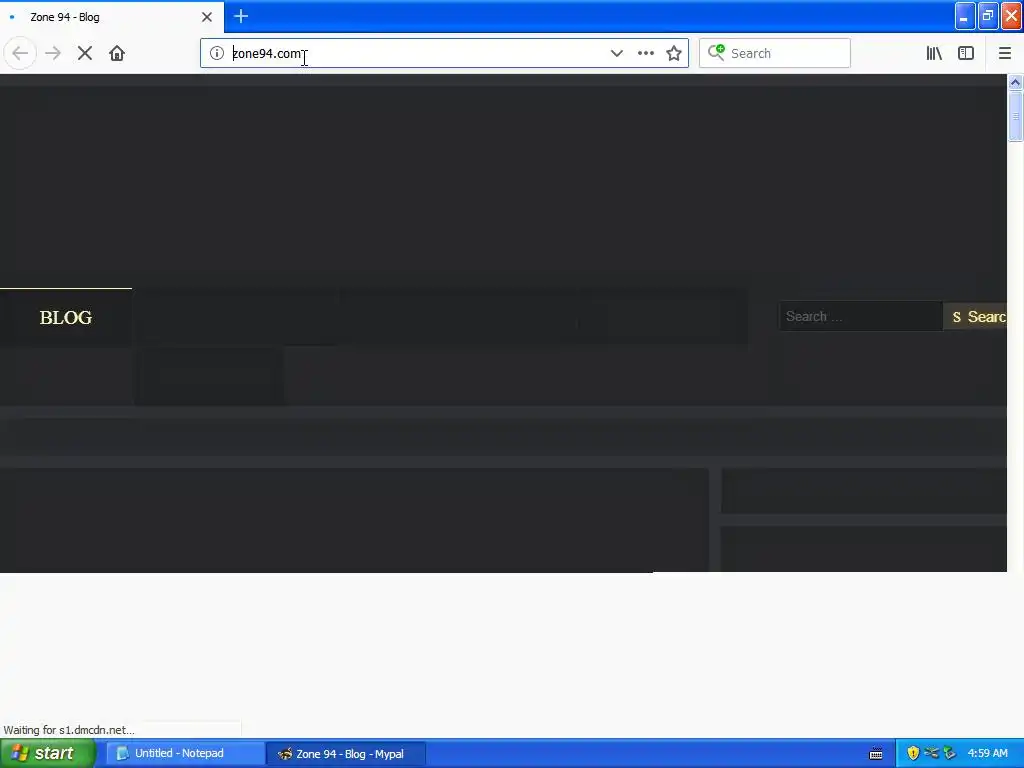Screen dimensions: 1024x768
Task: Toggle the sidebar view icon
Action: coord(966,53)
